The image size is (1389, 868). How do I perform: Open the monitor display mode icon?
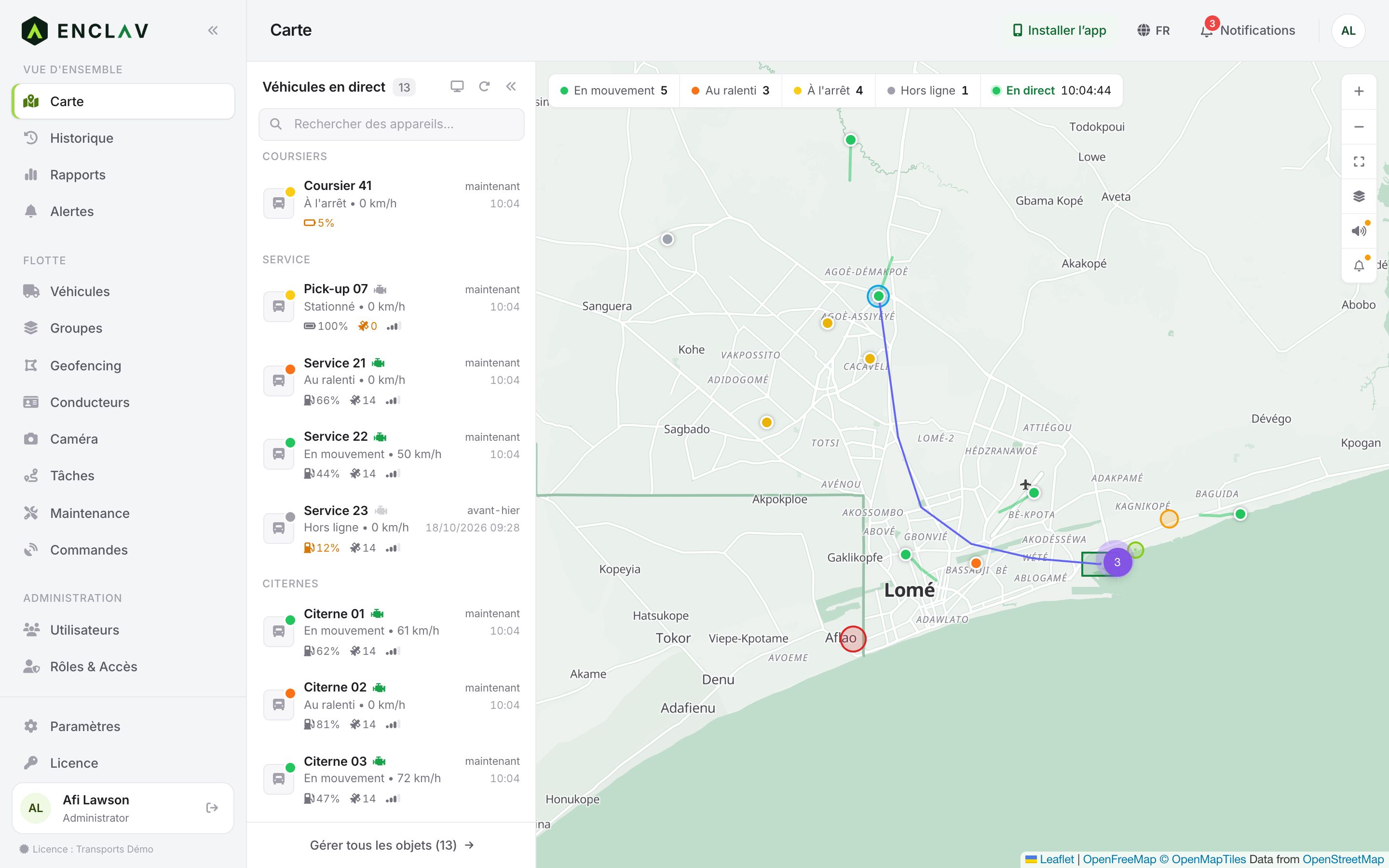[457, 87]
